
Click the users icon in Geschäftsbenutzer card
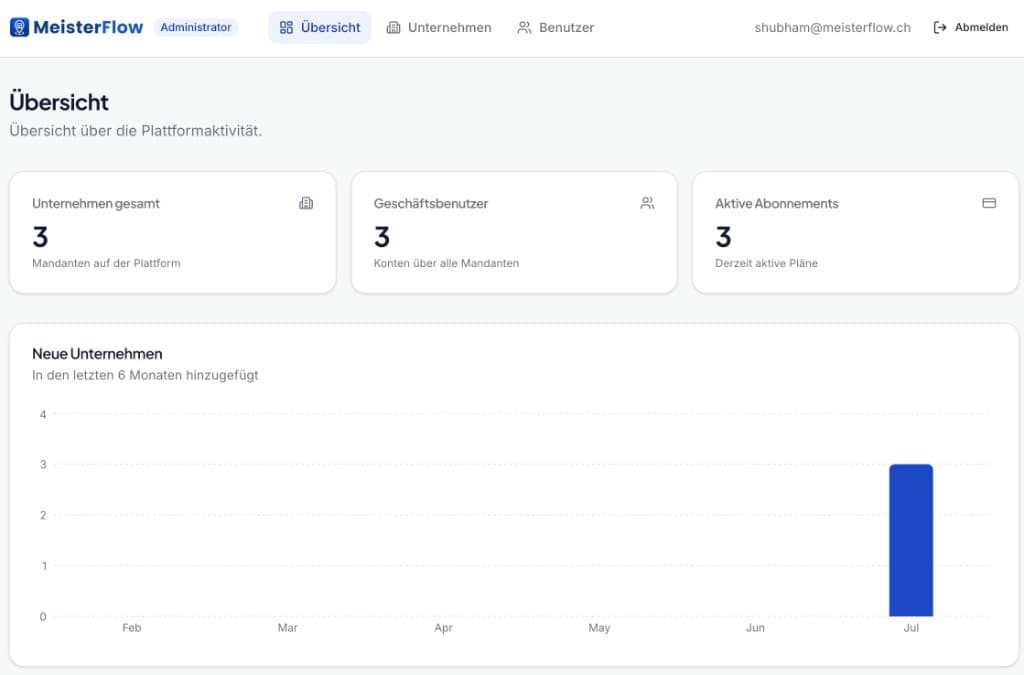coord(647,204)
